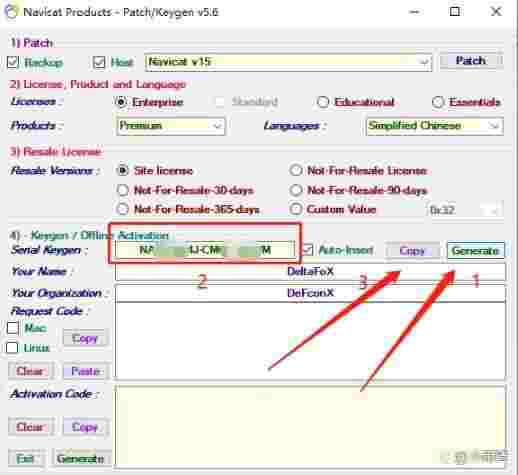Viewport: 518px width, 475px height.
Task: Toggle the Host checkbox
Action: pos(99,62)
